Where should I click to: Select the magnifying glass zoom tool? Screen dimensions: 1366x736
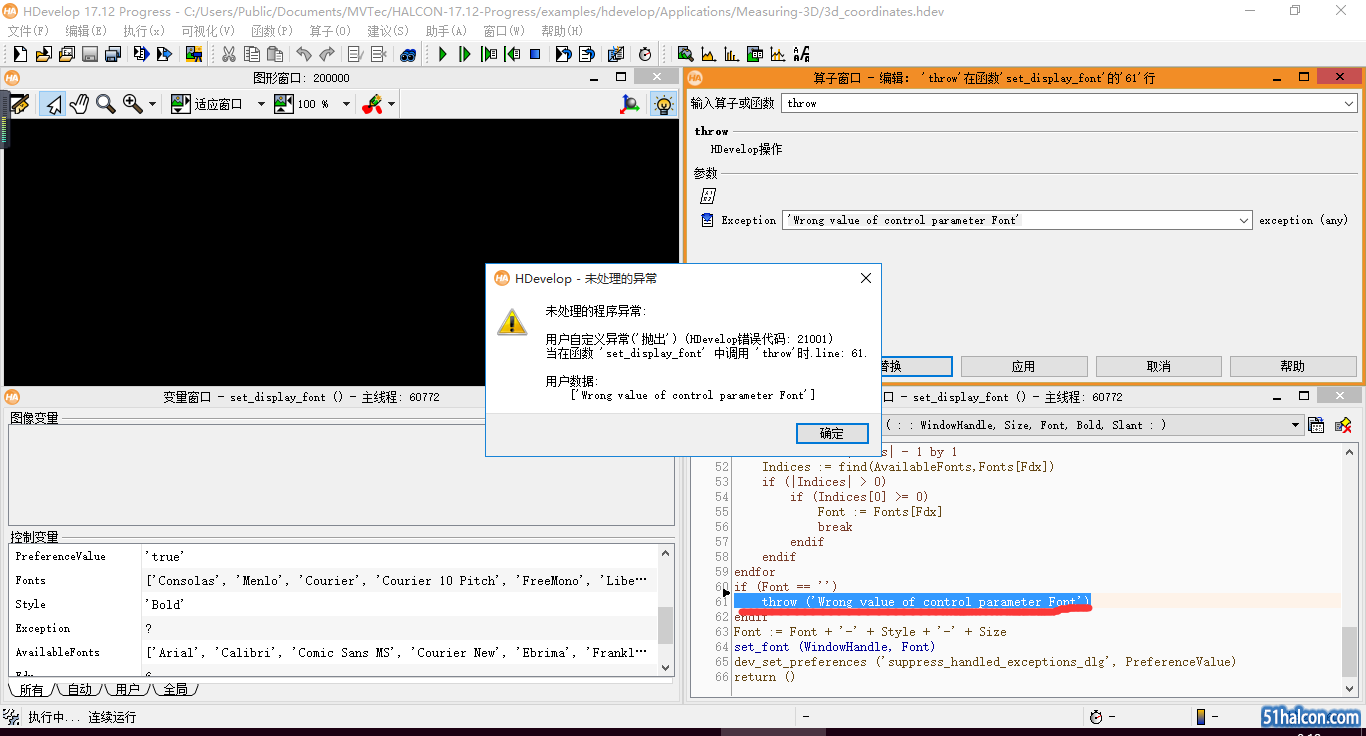click(x=106, y=104)
